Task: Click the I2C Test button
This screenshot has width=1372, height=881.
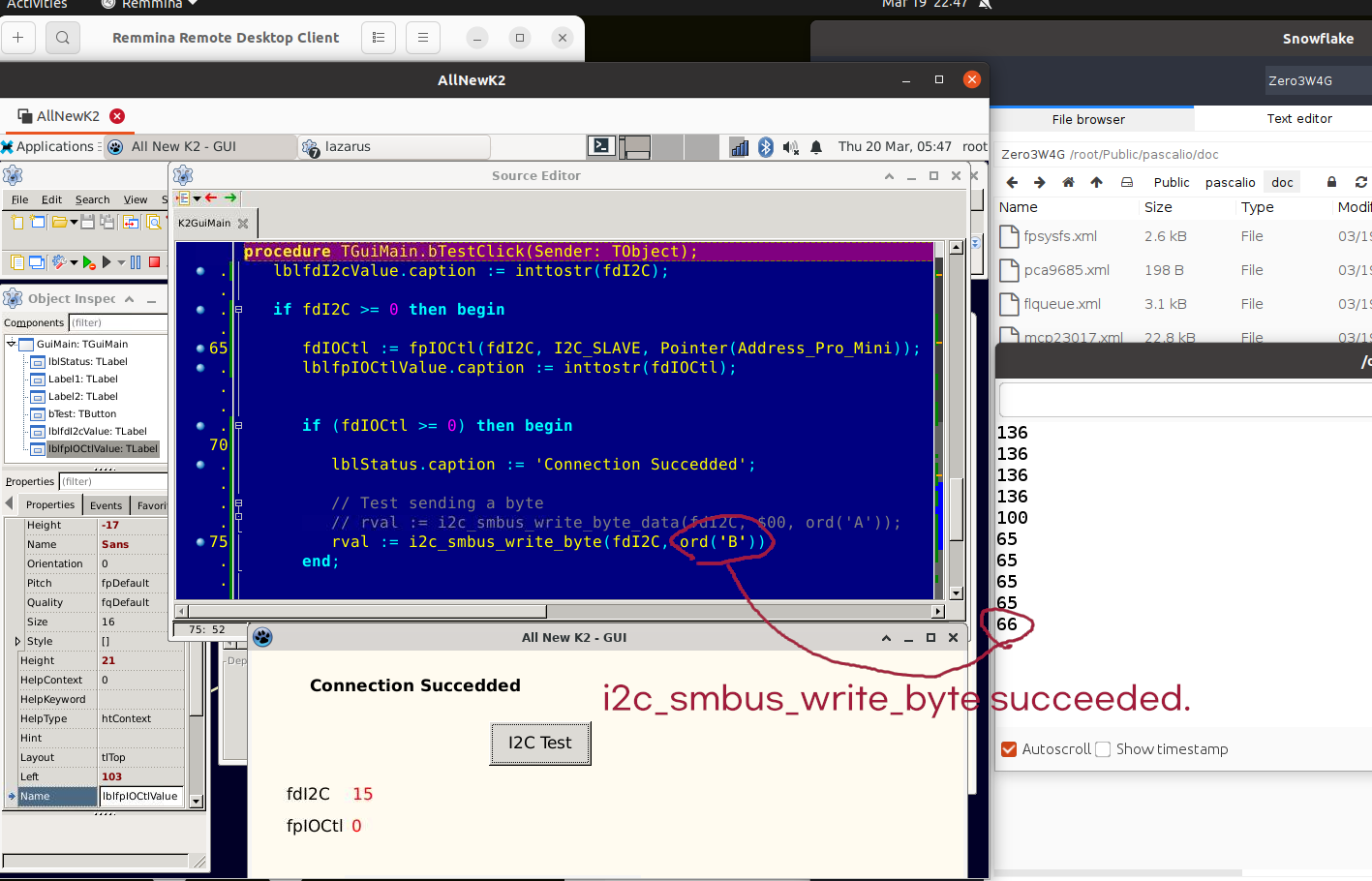Action: (540, 743)
